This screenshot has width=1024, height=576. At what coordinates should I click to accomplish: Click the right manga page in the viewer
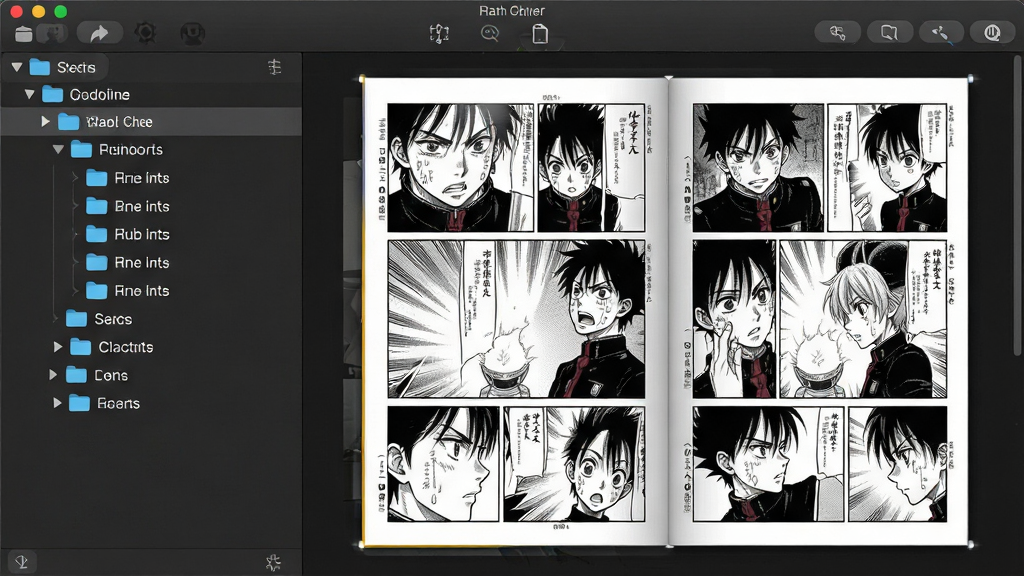(819, 312)
